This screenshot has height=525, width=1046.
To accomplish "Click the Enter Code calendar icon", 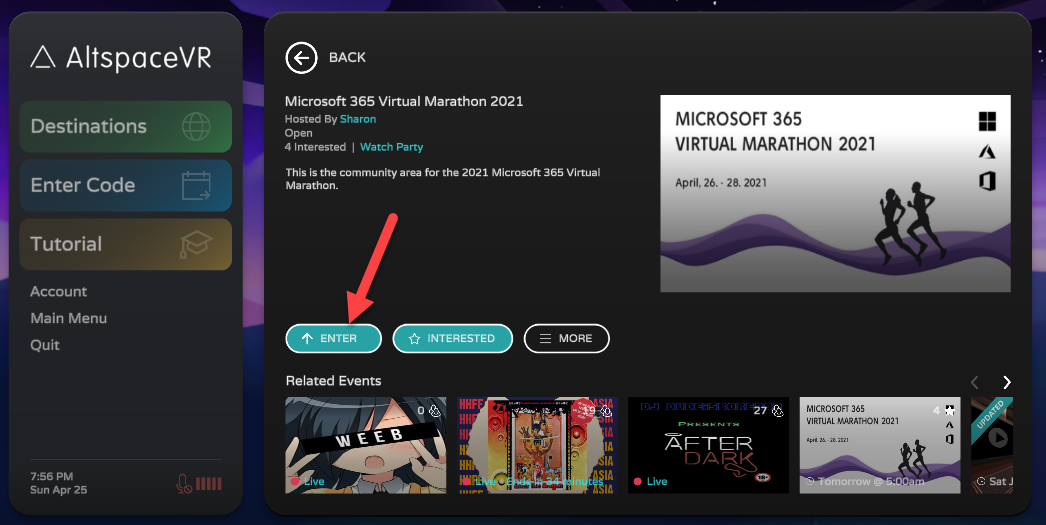I will click(x=196, y=185).
